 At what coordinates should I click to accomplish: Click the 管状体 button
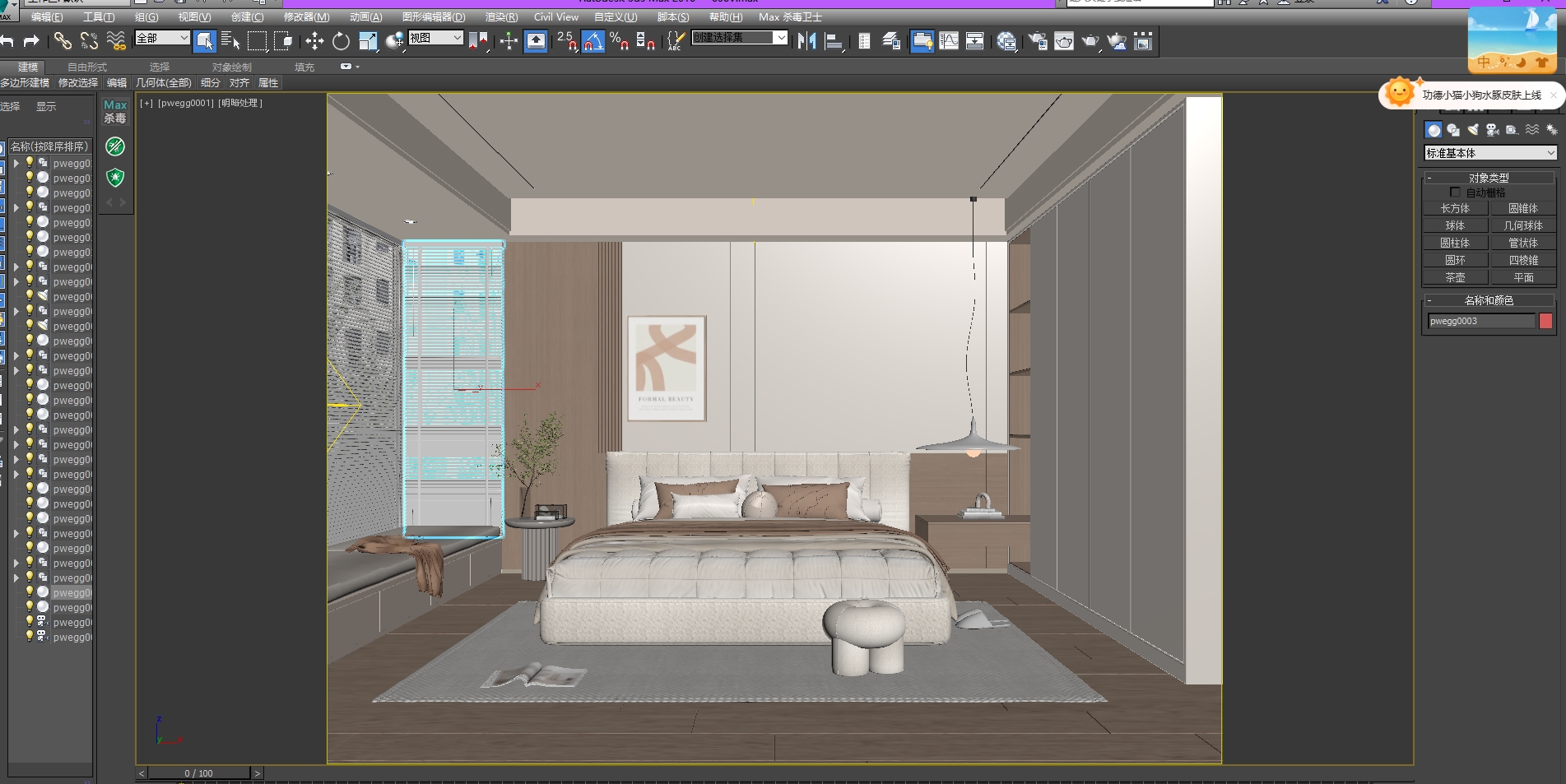[1523, 243]
